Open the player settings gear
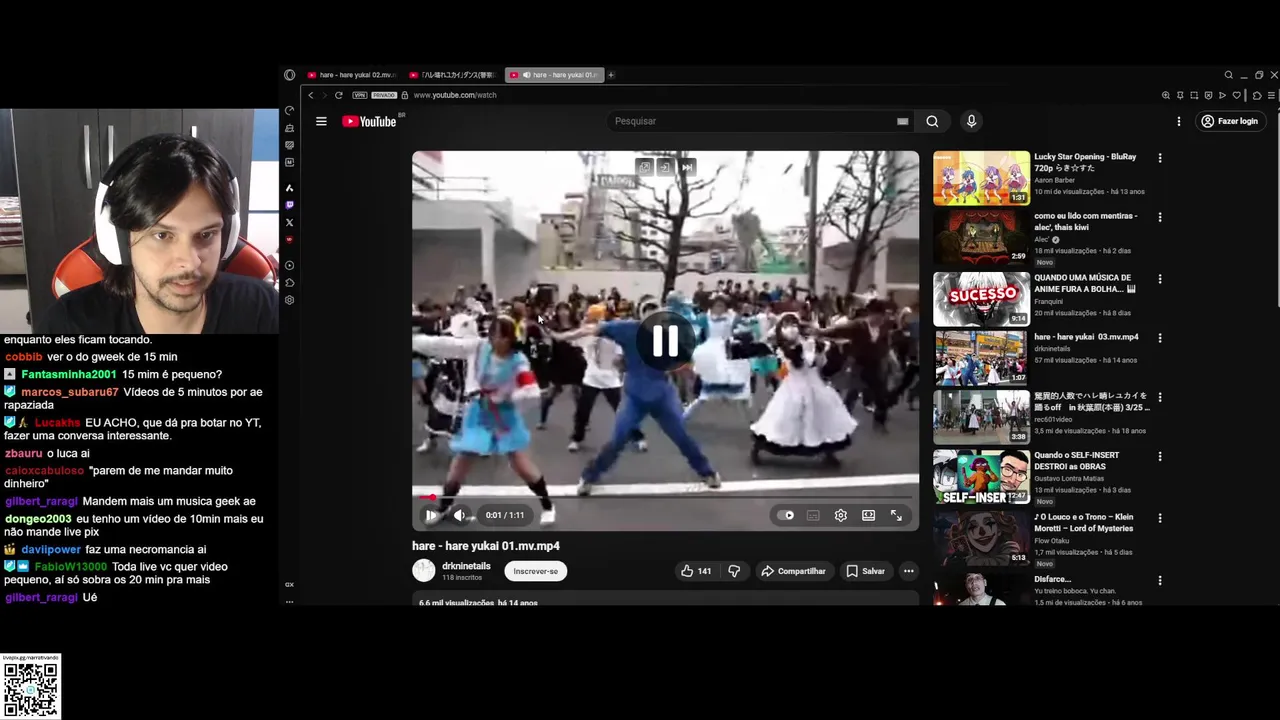Viewport: 1280px width, 720px height. 841,515
